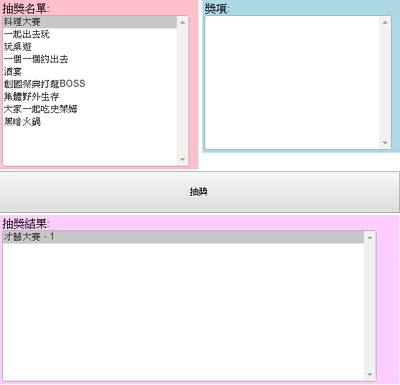
Task: Click the 抽獎 draw button
Action: (199, 192)
